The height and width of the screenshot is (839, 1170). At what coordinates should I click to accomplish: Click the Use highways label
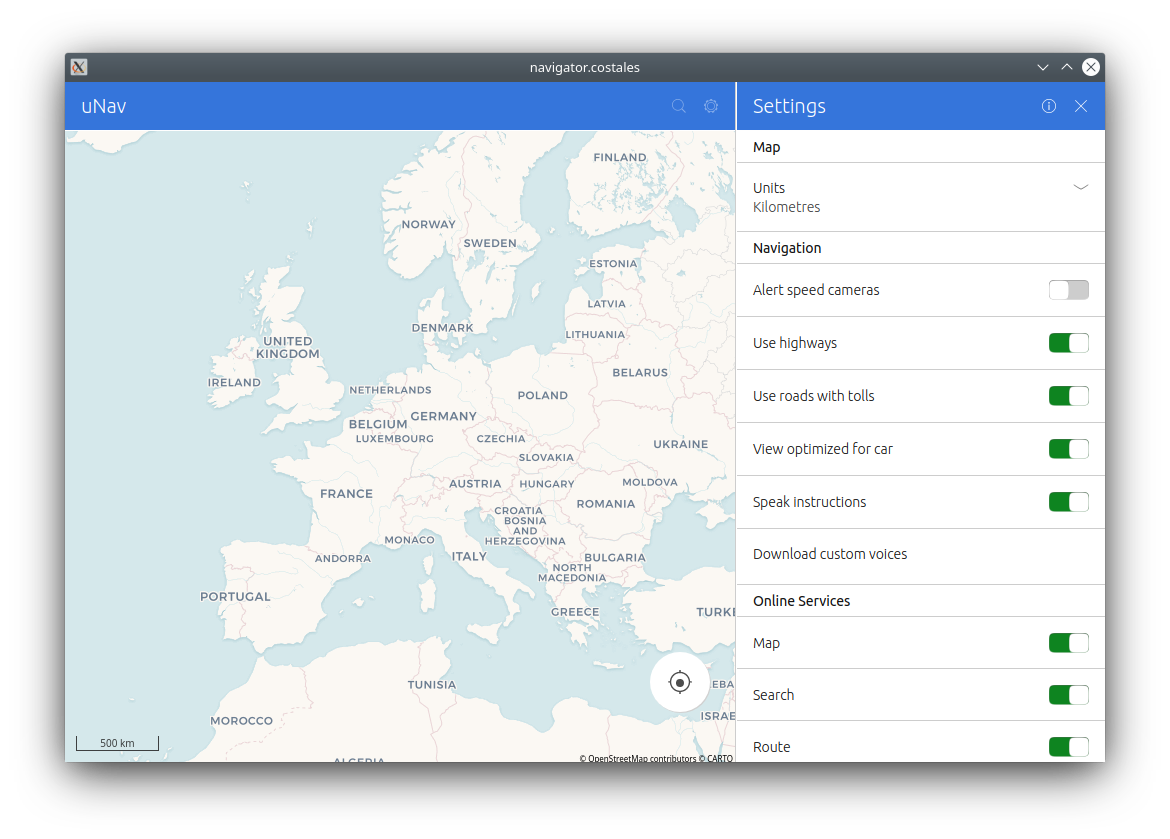click(795, 343)
